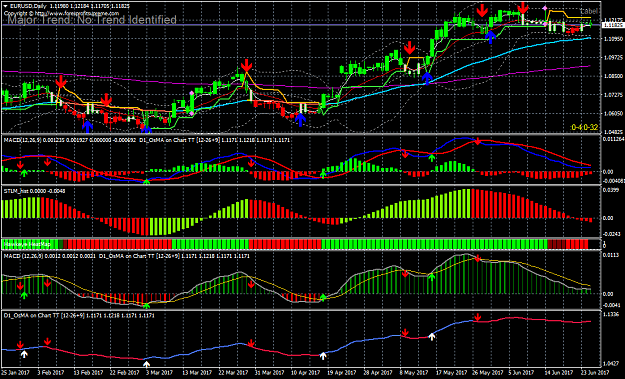Click the 19 Apr 2017 date label
Viewport: 625px width, 379px height.
pyautogui.click(x=342, y=373)
